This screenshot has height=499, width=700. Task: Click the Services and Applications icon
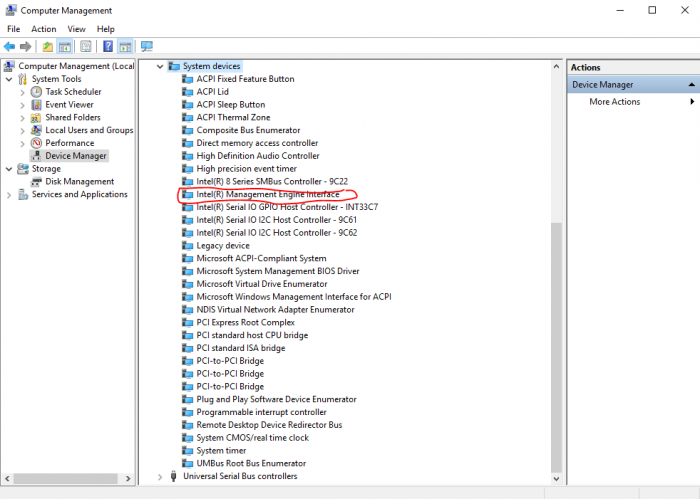pos(23,195)
